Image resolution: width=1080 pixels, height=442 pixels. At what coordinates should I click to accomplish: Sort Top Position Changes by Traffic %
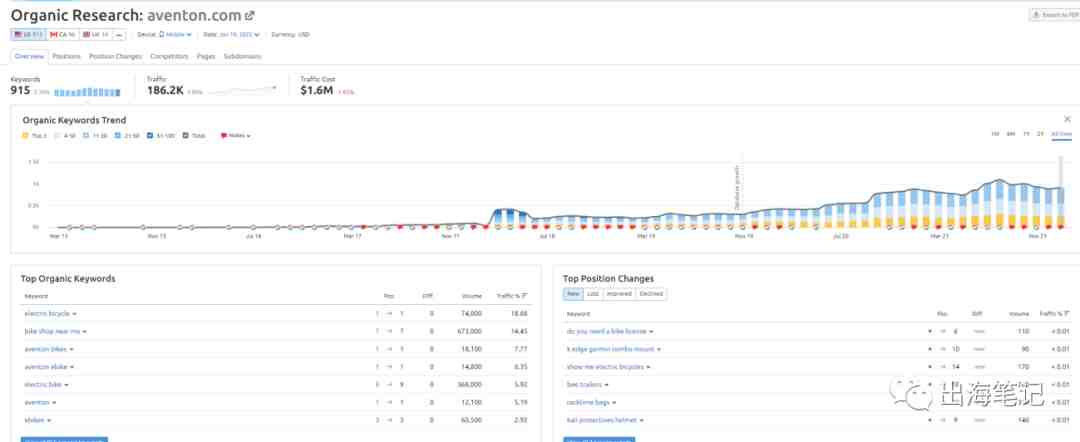coord(1055,314)
